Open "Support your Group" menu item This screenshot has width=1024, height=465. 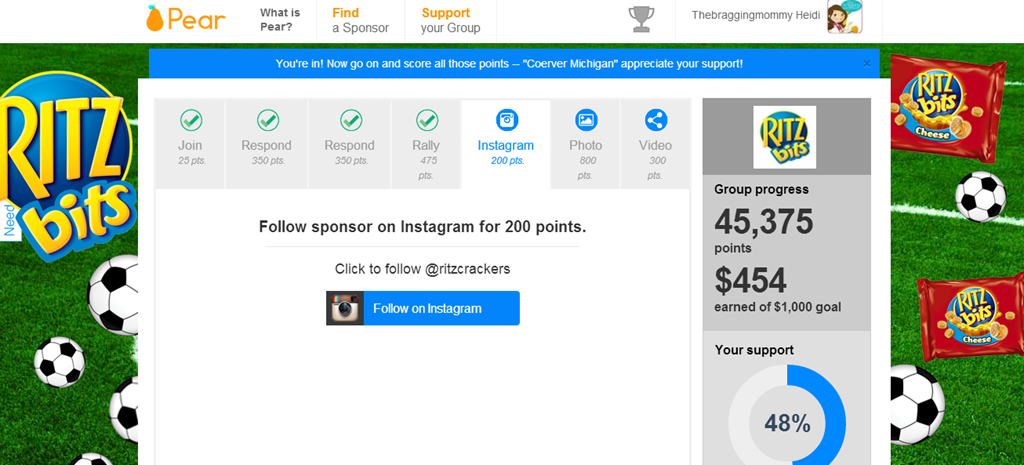coord(450,20)
